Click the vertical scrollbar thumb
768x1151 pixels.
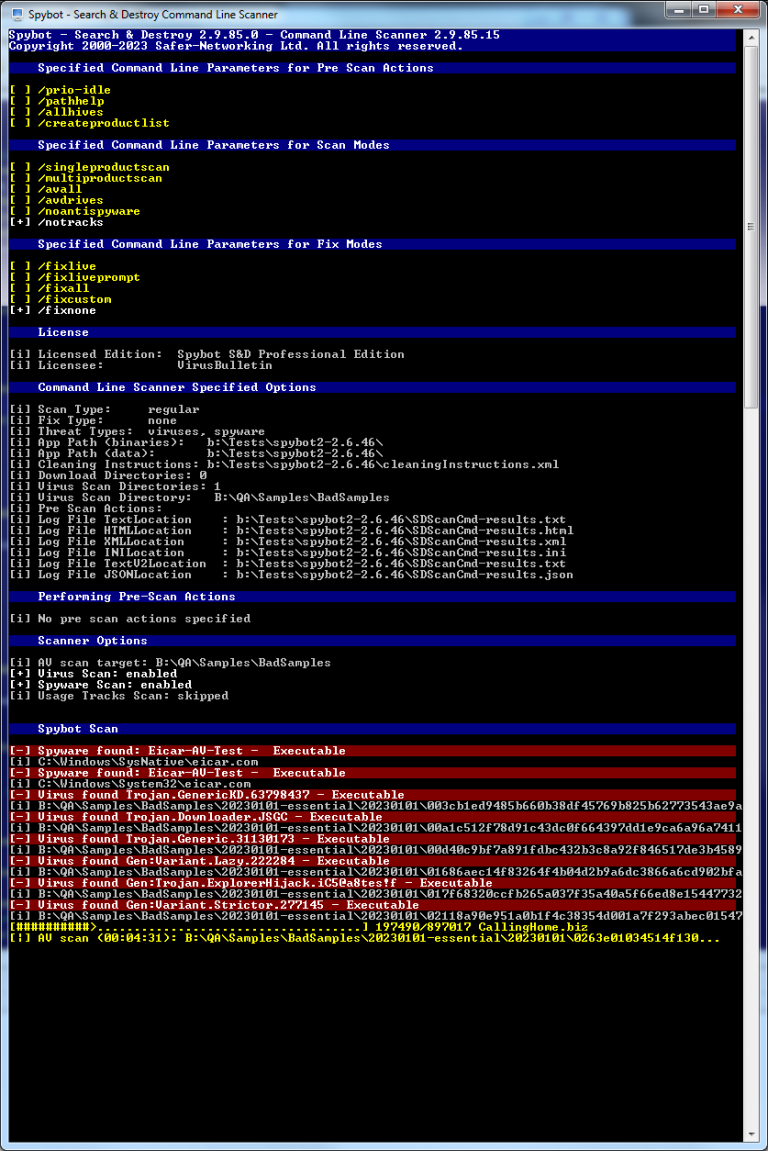[751, 226]
